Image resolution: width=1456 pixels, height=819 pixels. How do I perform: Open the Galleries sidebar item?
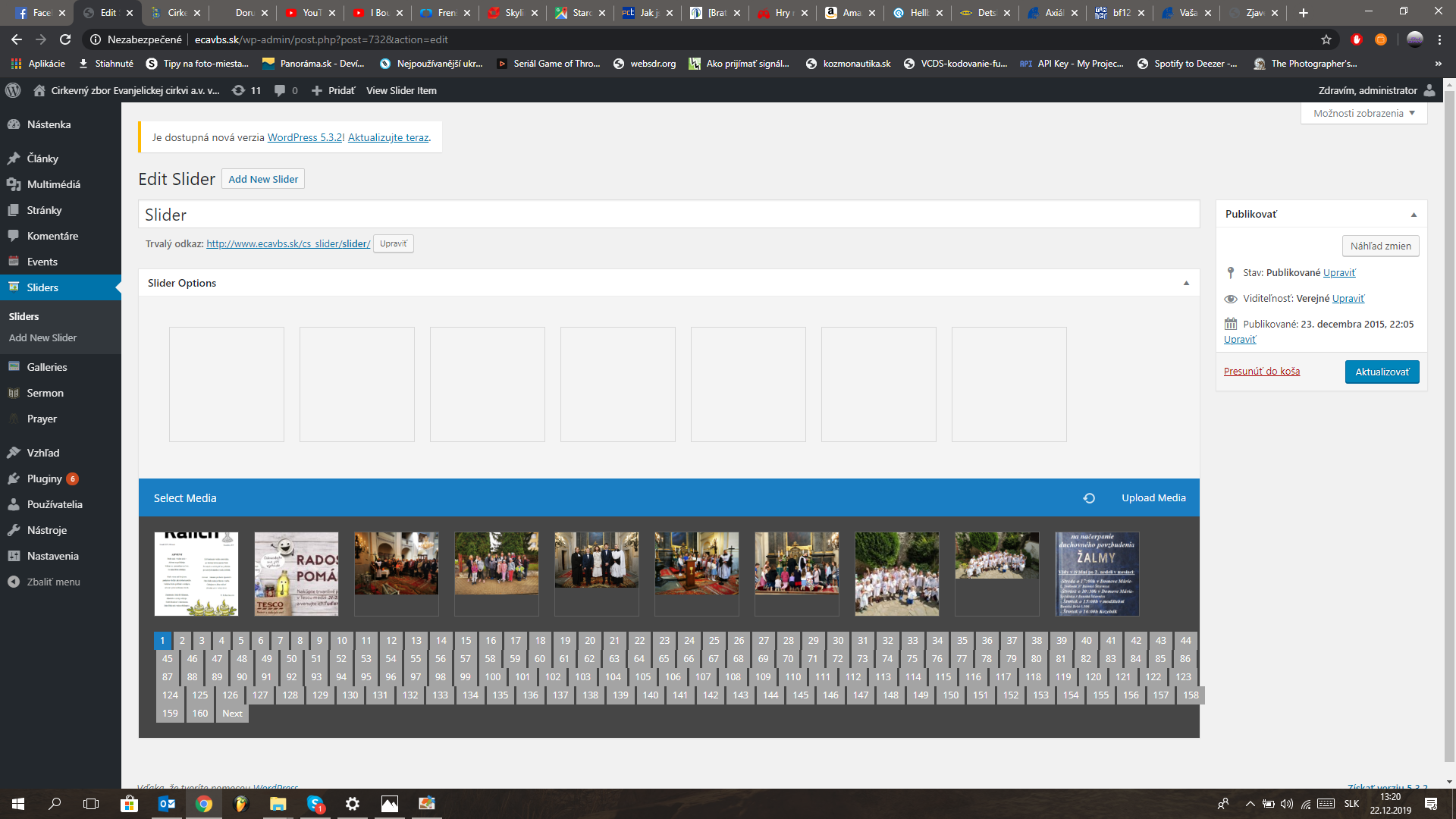click(x=47, y=367)
